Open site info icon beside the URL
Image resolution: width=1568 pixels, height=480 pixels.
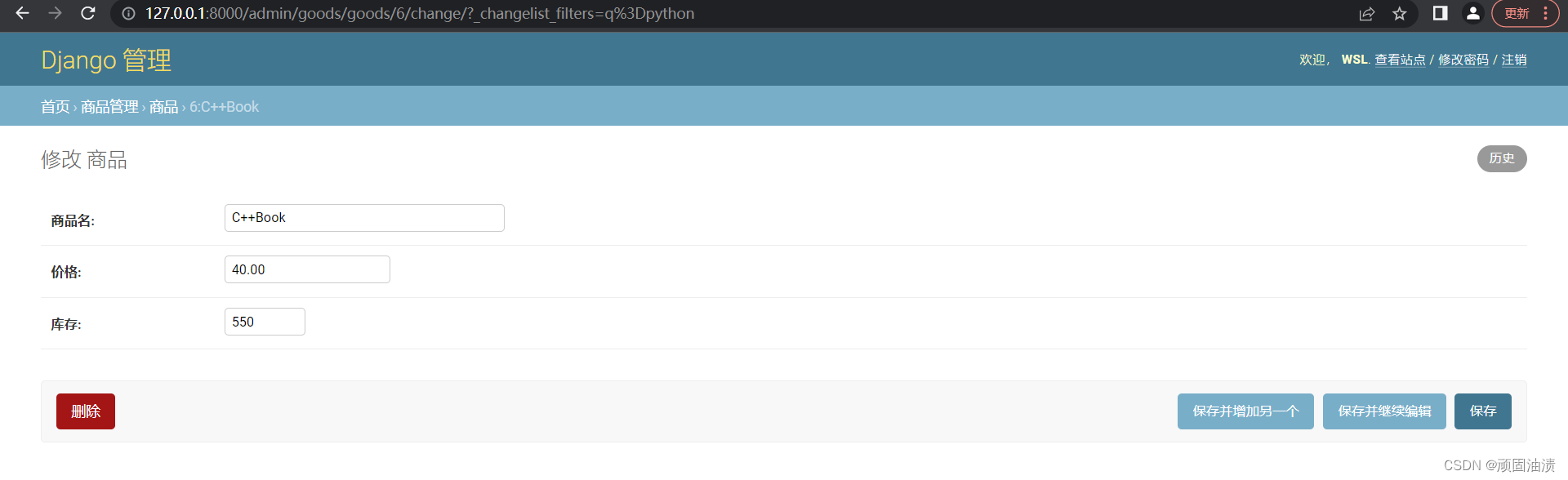click(128, 14)
